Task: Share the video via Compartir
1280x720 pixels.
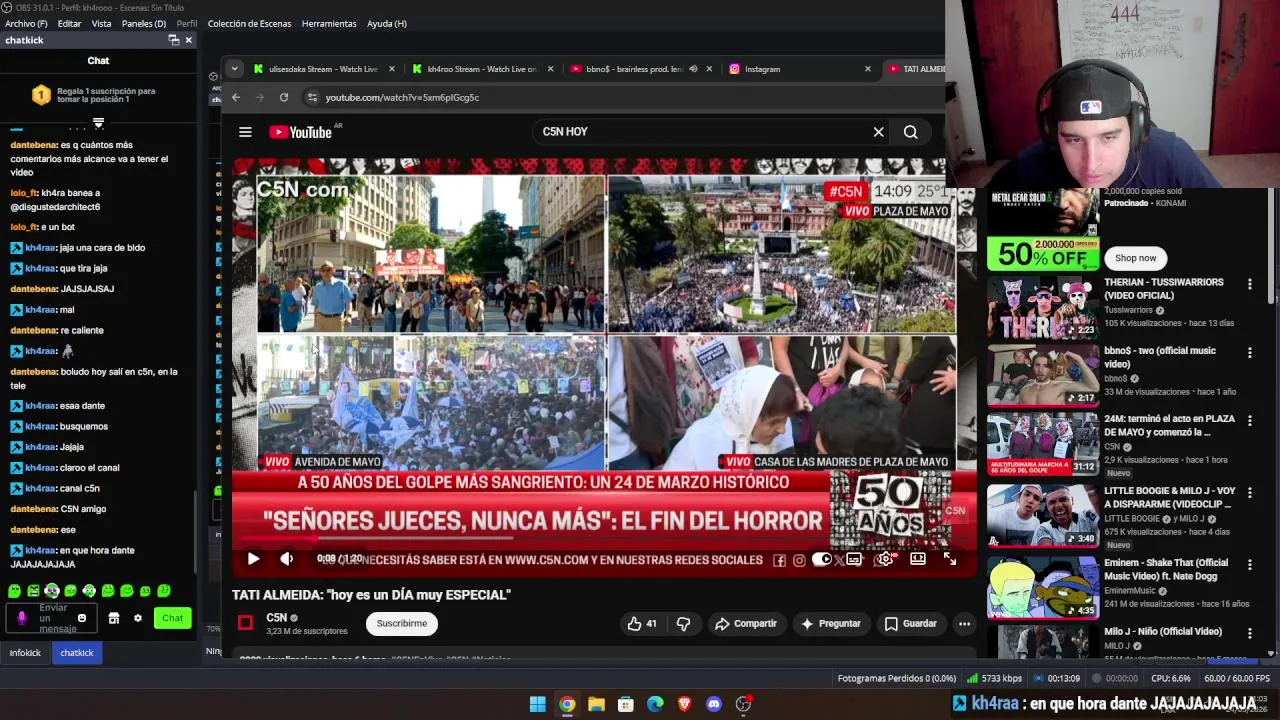Action: coord(745,624)
